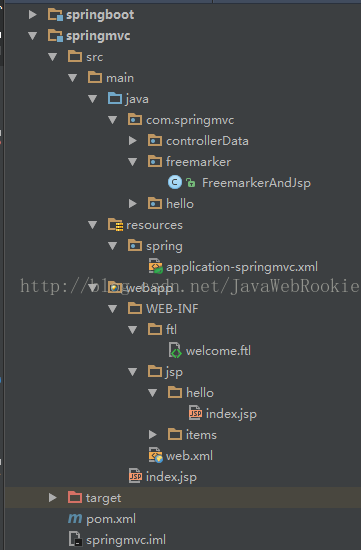Expand the controllerData package arrow

tap(133, 141)
